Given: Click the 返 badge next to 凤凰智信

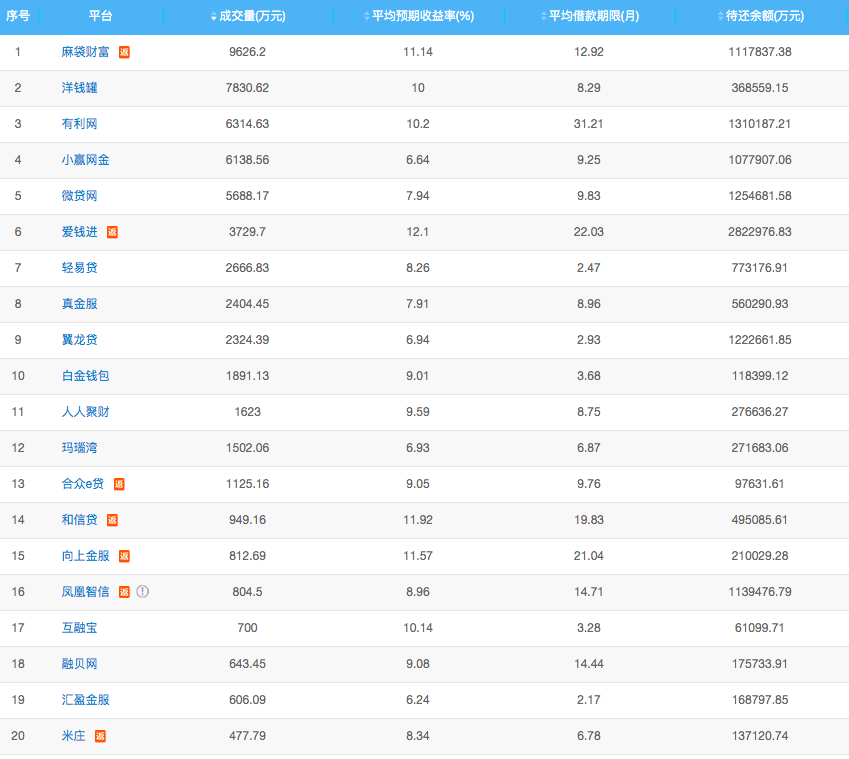Looking at the screenshot, I should pos(124,592).
